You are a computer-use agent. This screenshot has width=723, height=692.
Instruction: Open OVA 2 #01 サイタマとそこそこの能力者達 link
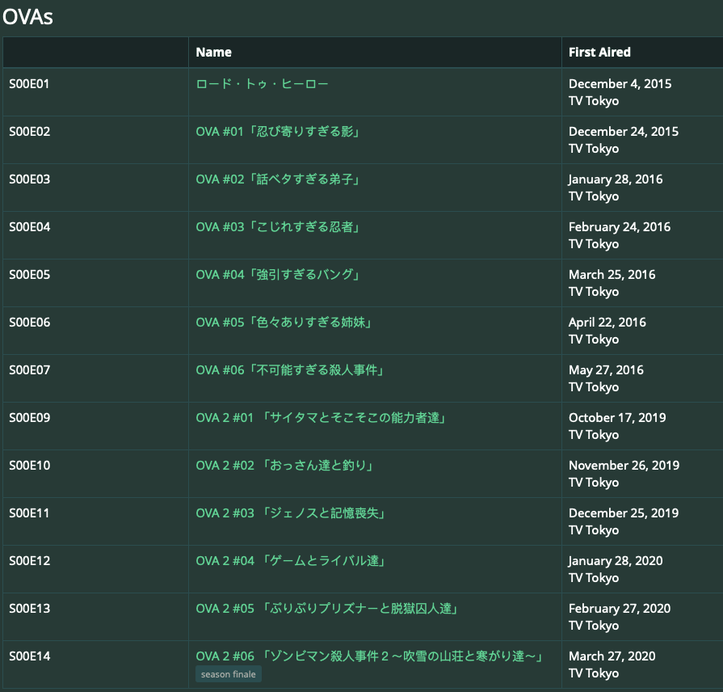point(321,418)
